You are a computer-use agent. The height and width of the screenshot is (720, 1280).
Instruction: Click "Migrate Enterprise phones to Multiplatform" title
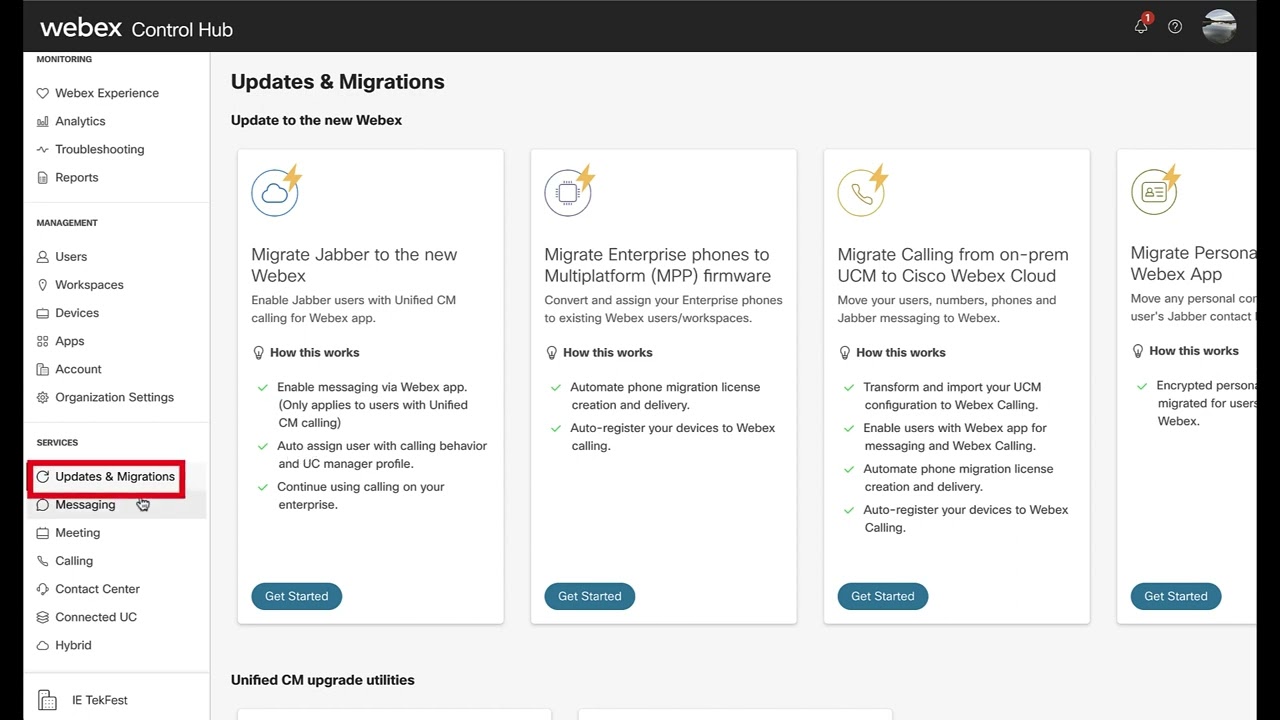(x=658, y=265)
